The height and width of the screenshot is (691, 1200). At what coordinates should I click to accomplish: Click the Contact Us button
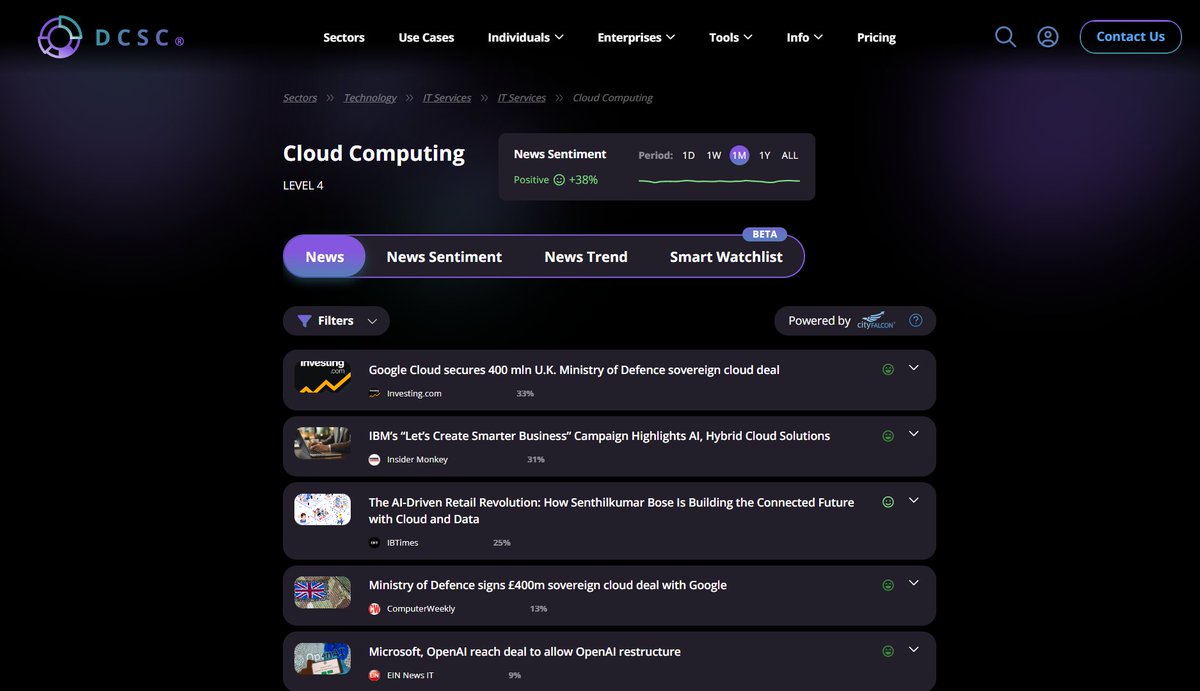1130,36
